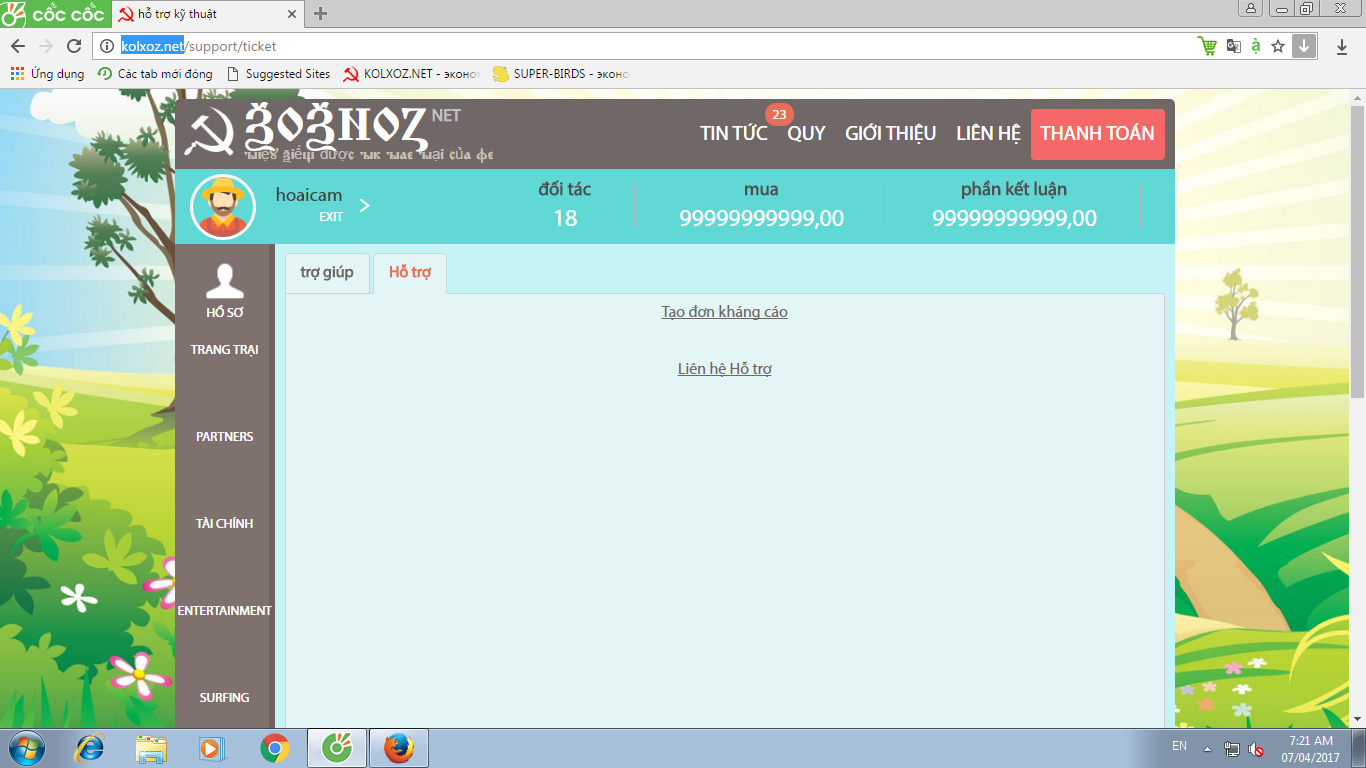Go back to the previous page
Image resolution: width=1366 pixels, height=768 pixels.
point(18,46)
